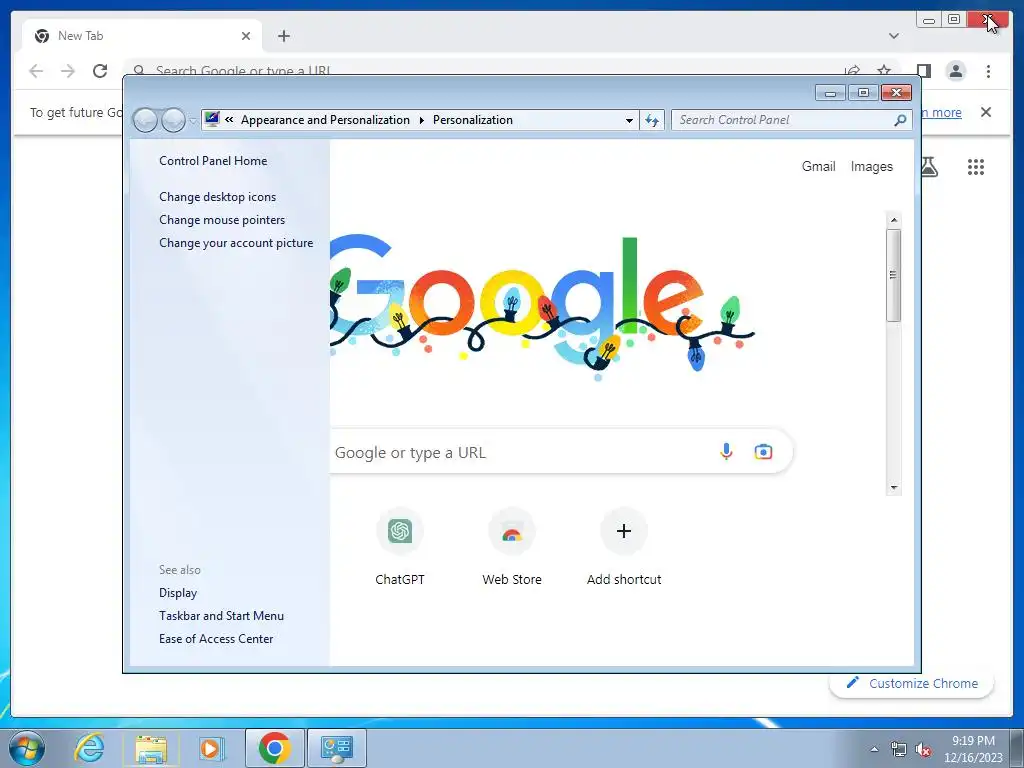Open Gmail link
The image size is (1024, 768).
pyautogui.click(x=818, y=167)
